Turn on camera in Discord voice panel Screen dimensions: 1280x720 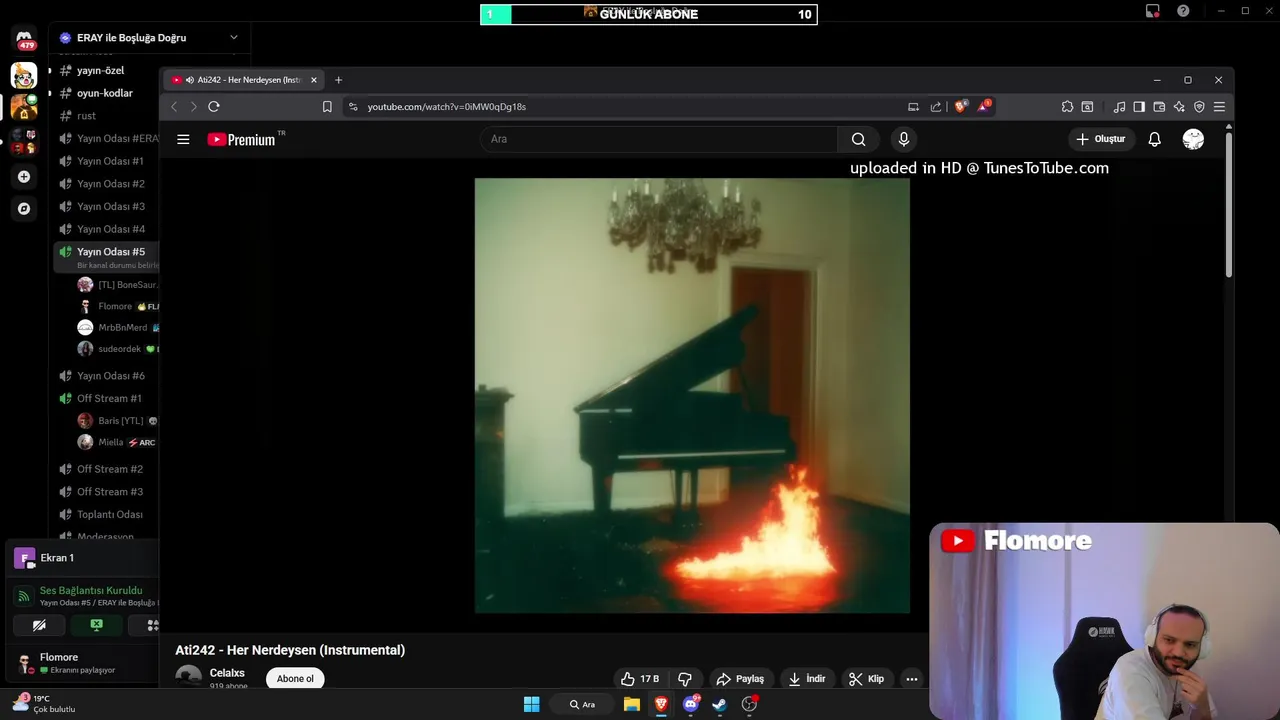tap(39, 625)
